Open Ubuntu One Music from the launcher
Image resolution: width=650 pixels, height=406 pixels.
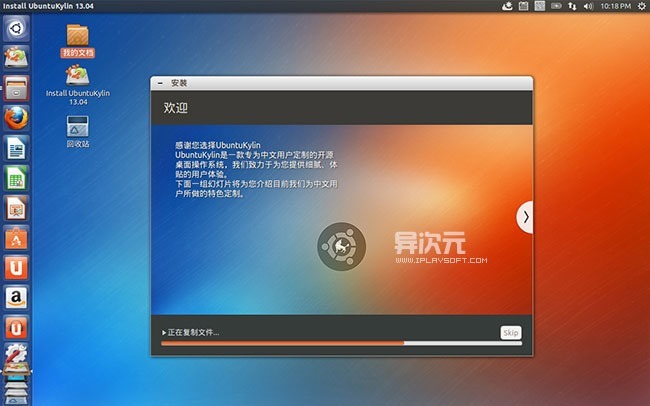click(x=16, y=328)
